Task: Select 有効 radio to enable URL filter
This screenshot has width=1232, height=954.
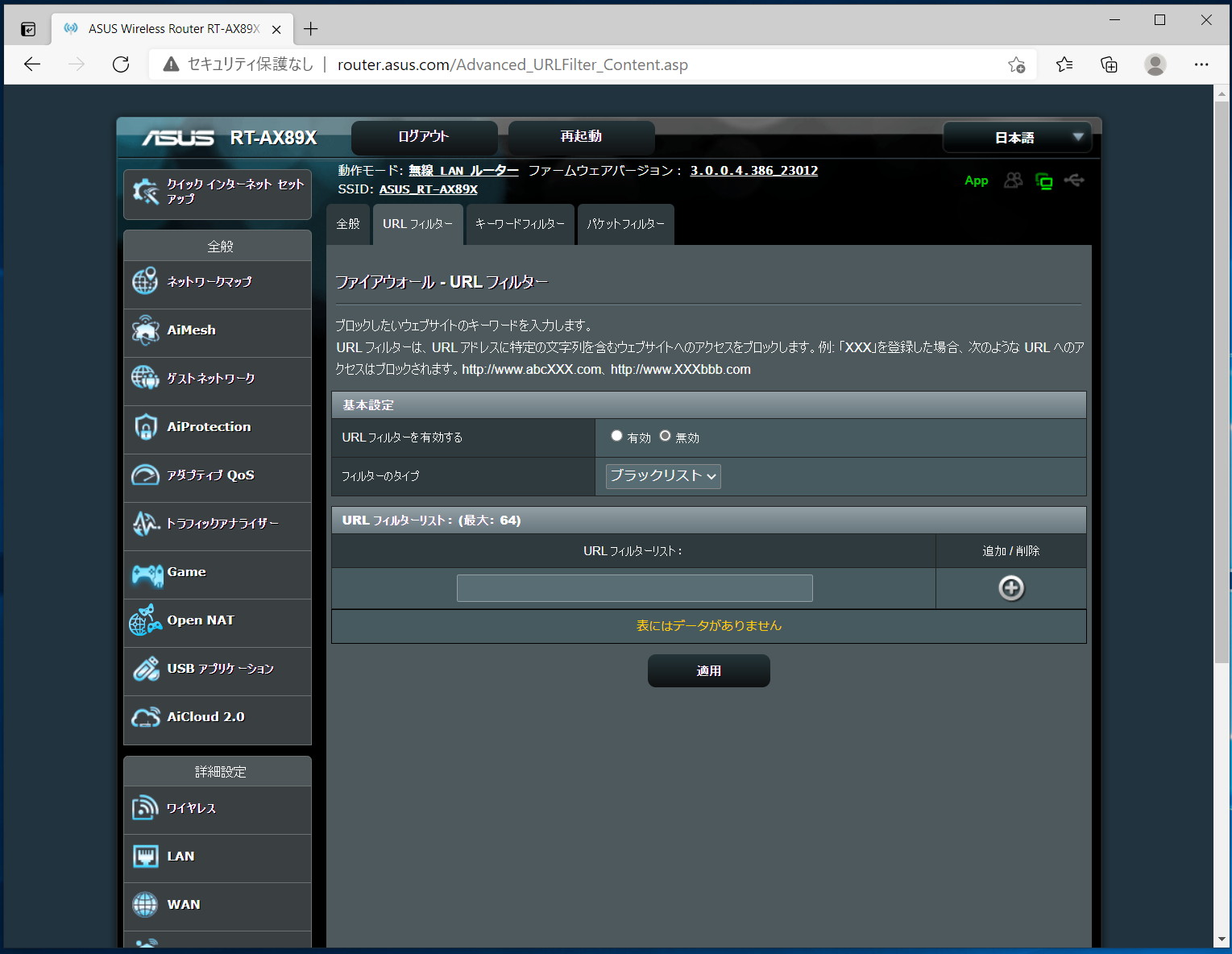Action: 616,436
